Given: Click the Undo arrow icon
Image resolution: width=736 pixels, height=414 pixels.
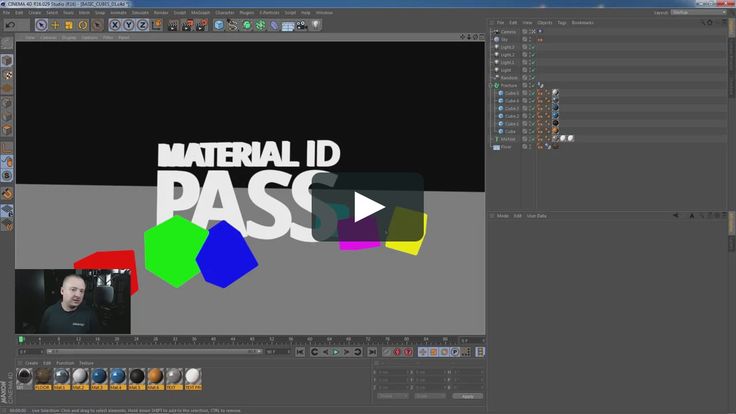Looking at the screenshot, I should pyautogui.click(x=10, y=25).
